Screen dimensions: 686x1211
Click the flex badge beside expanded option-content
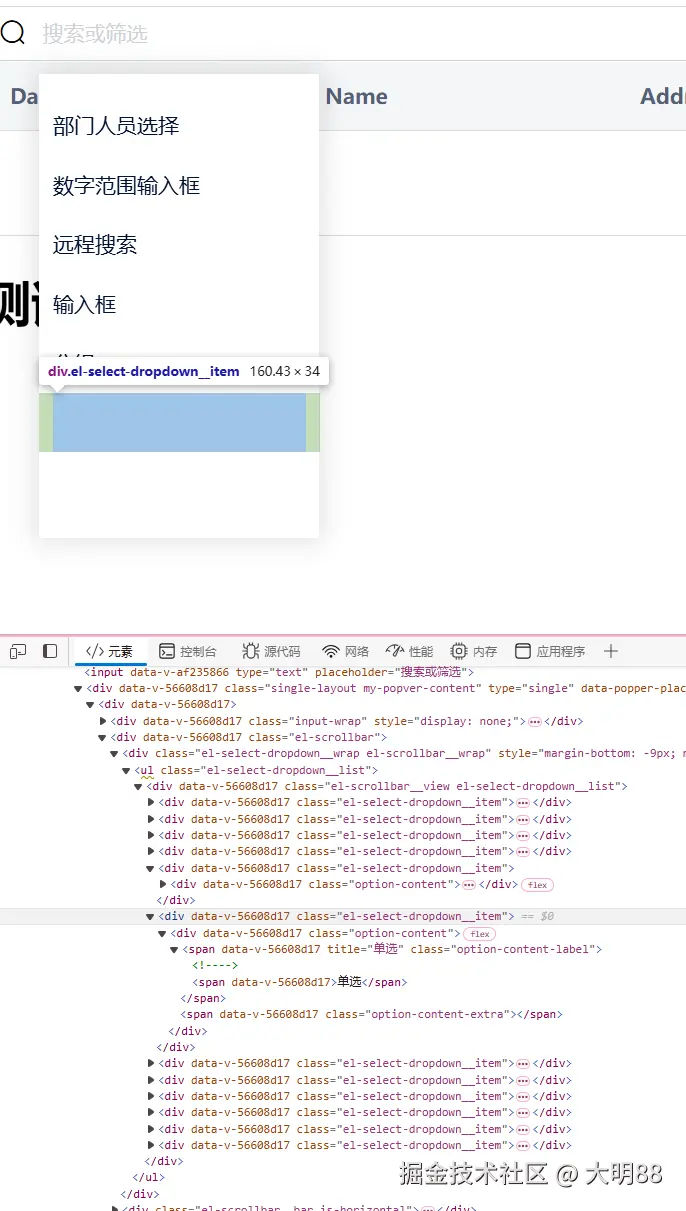(x=480, y=933)
